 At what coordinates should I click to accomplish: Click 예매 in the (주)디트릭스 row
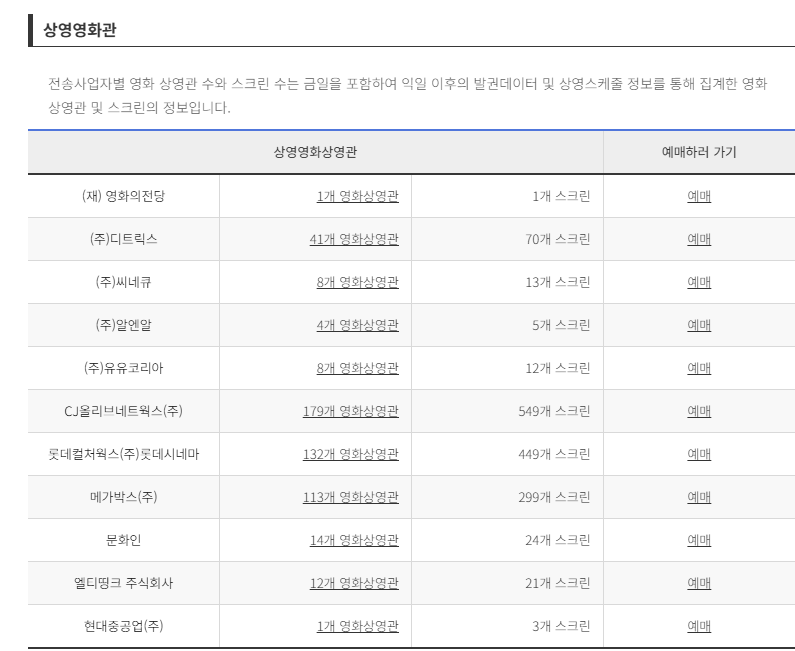699,239
